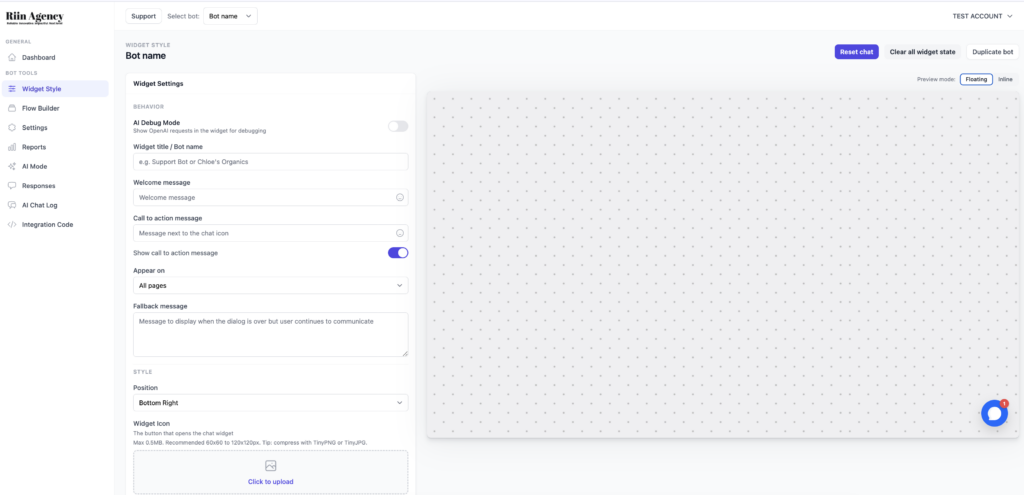The image size is (1024, 495).
Task: Click the Dashboard home icon in sidebar
Action: point(12,58)
